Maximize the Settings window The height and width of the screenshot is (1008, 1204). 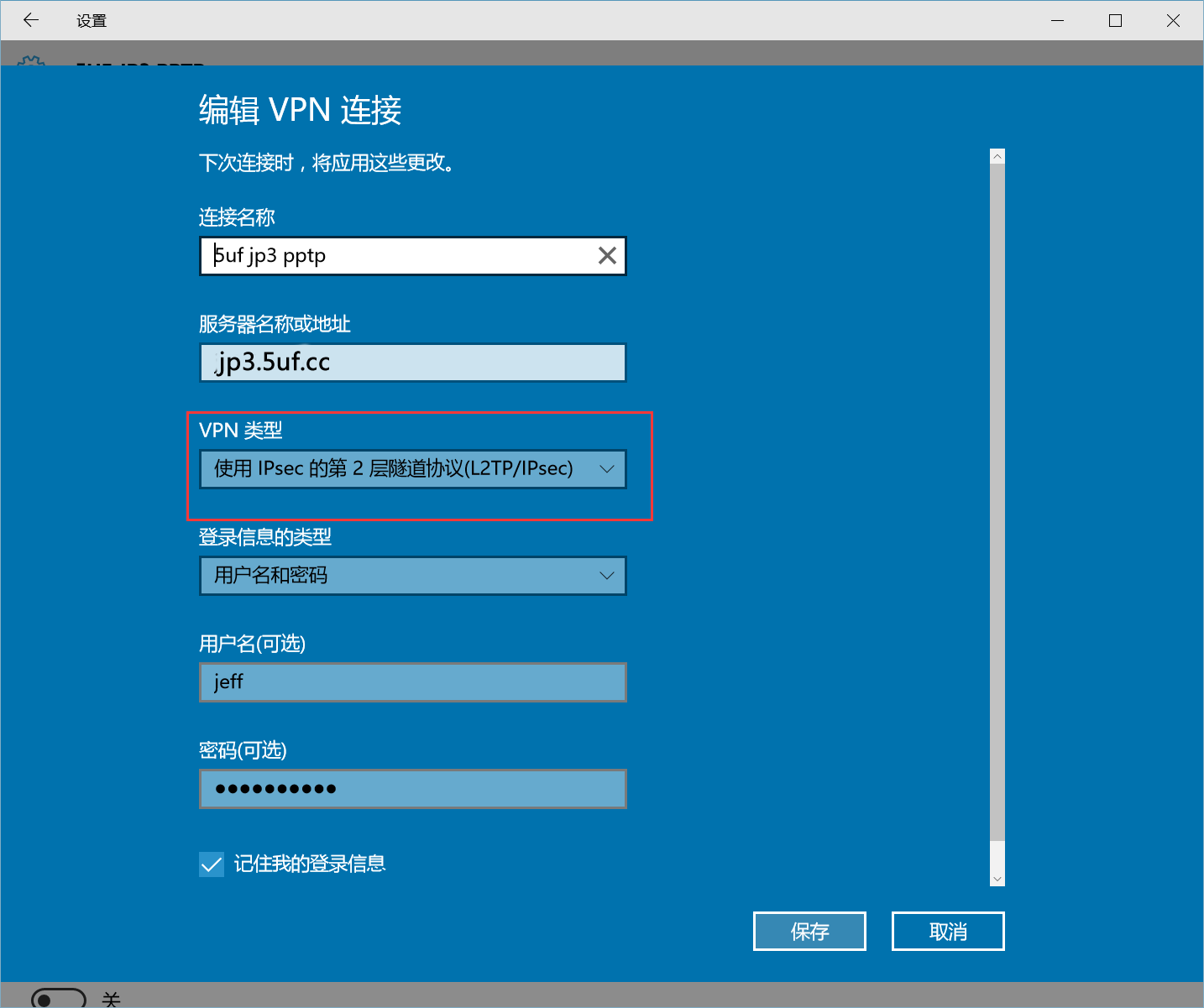[1115, 20]
